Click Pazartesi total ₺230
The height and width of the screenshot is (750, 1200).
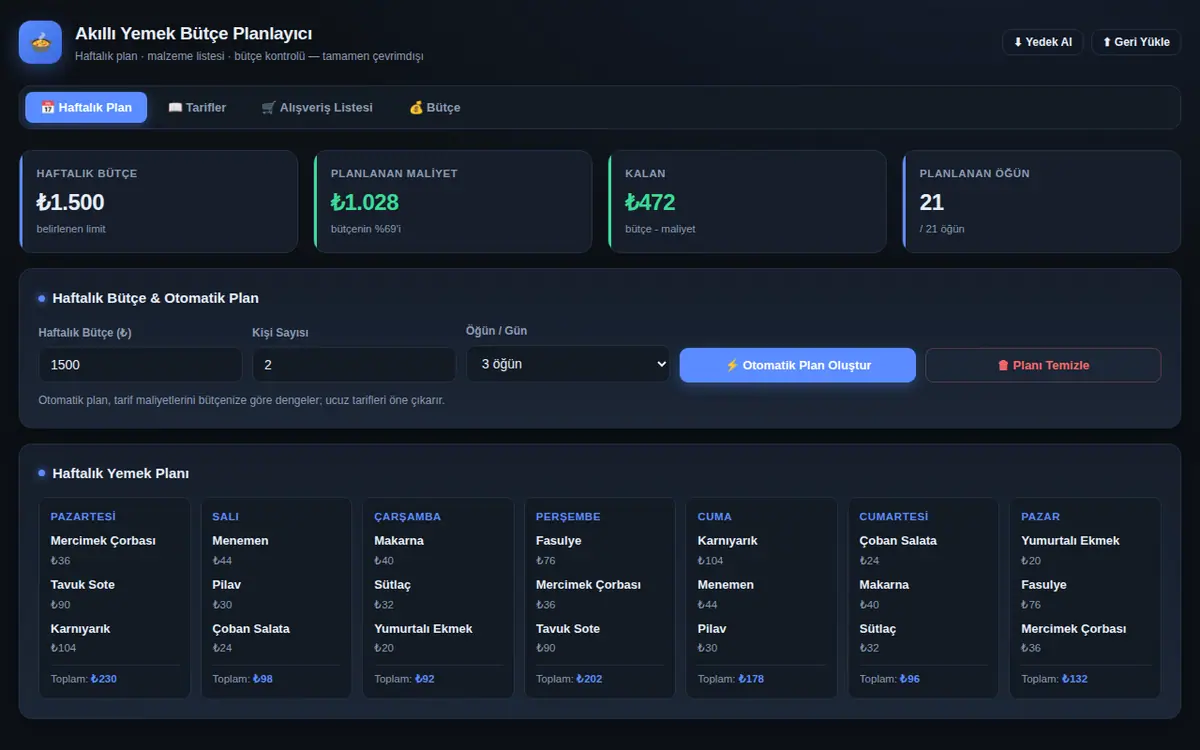[104, 679]
